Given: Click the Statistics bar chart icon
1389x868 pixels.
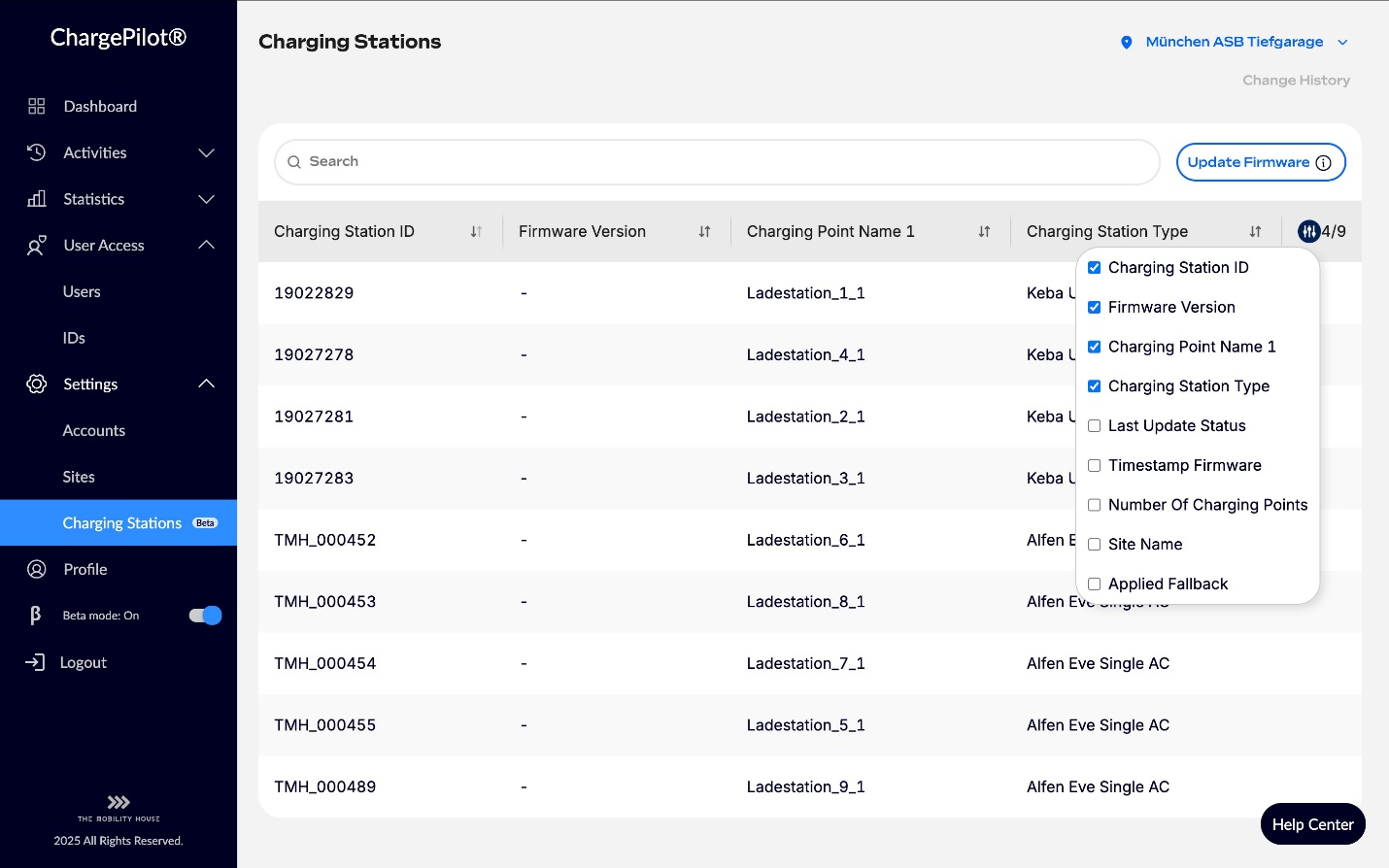Looking at the screenshot, I should (x=37, y=199).
